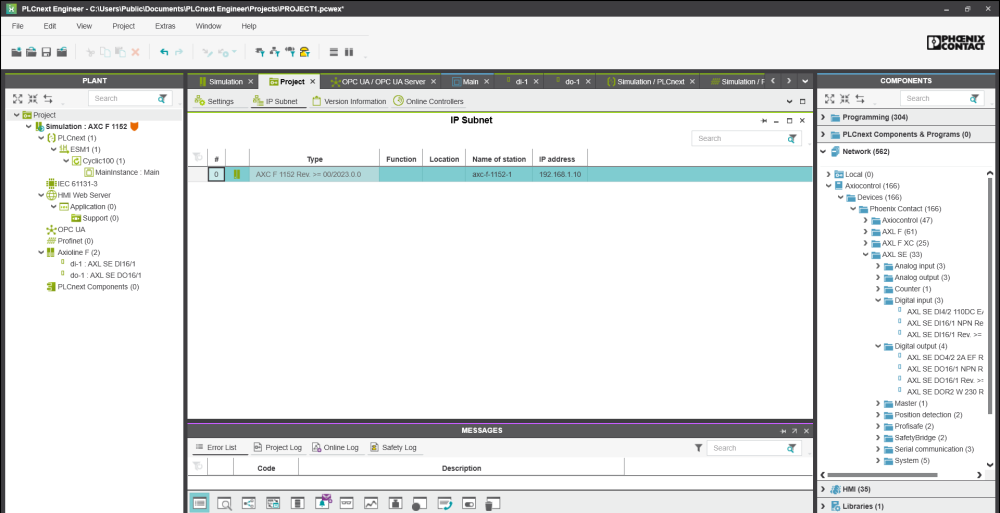Click the search filter icon in IP Subnet
This screenshot has width=1000, height=513.
click(792, 139)
